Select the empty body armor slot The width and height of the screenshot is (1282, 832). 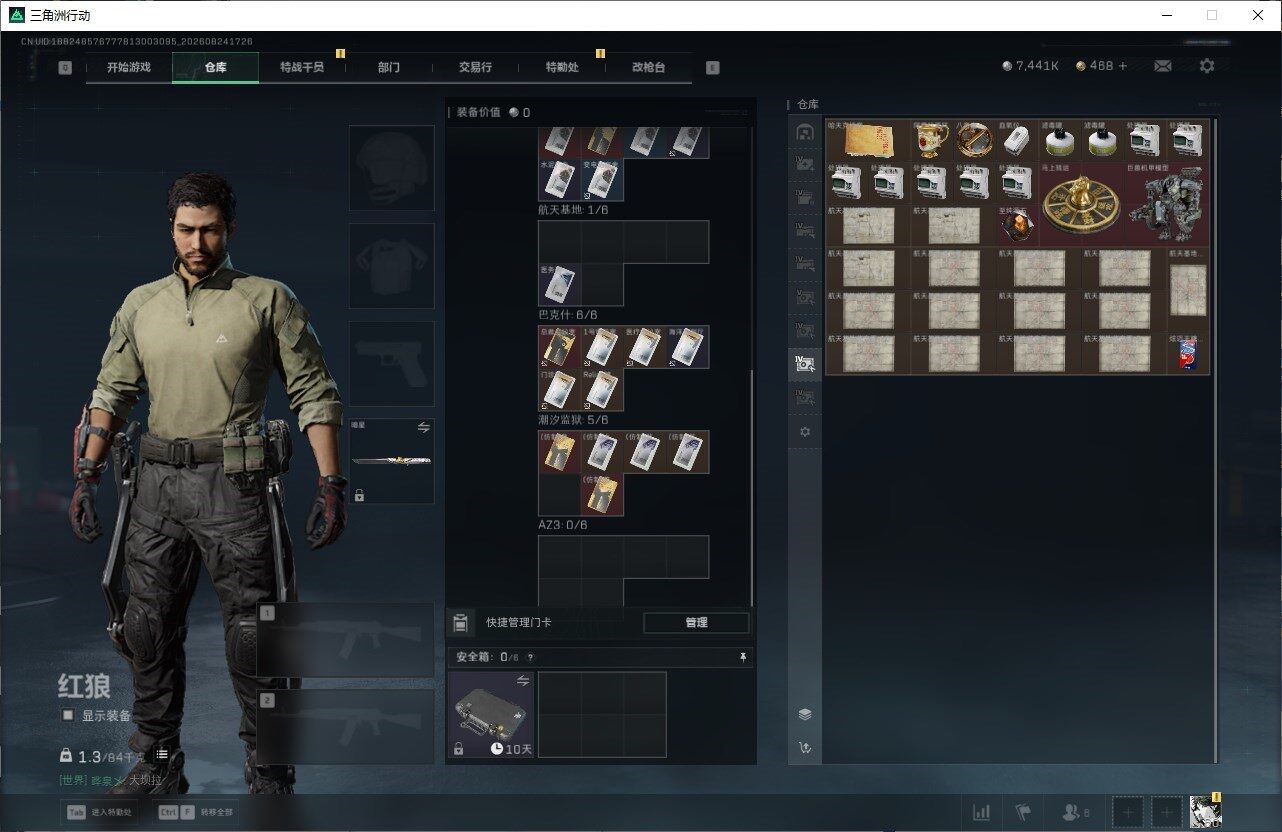coord(391,265)
